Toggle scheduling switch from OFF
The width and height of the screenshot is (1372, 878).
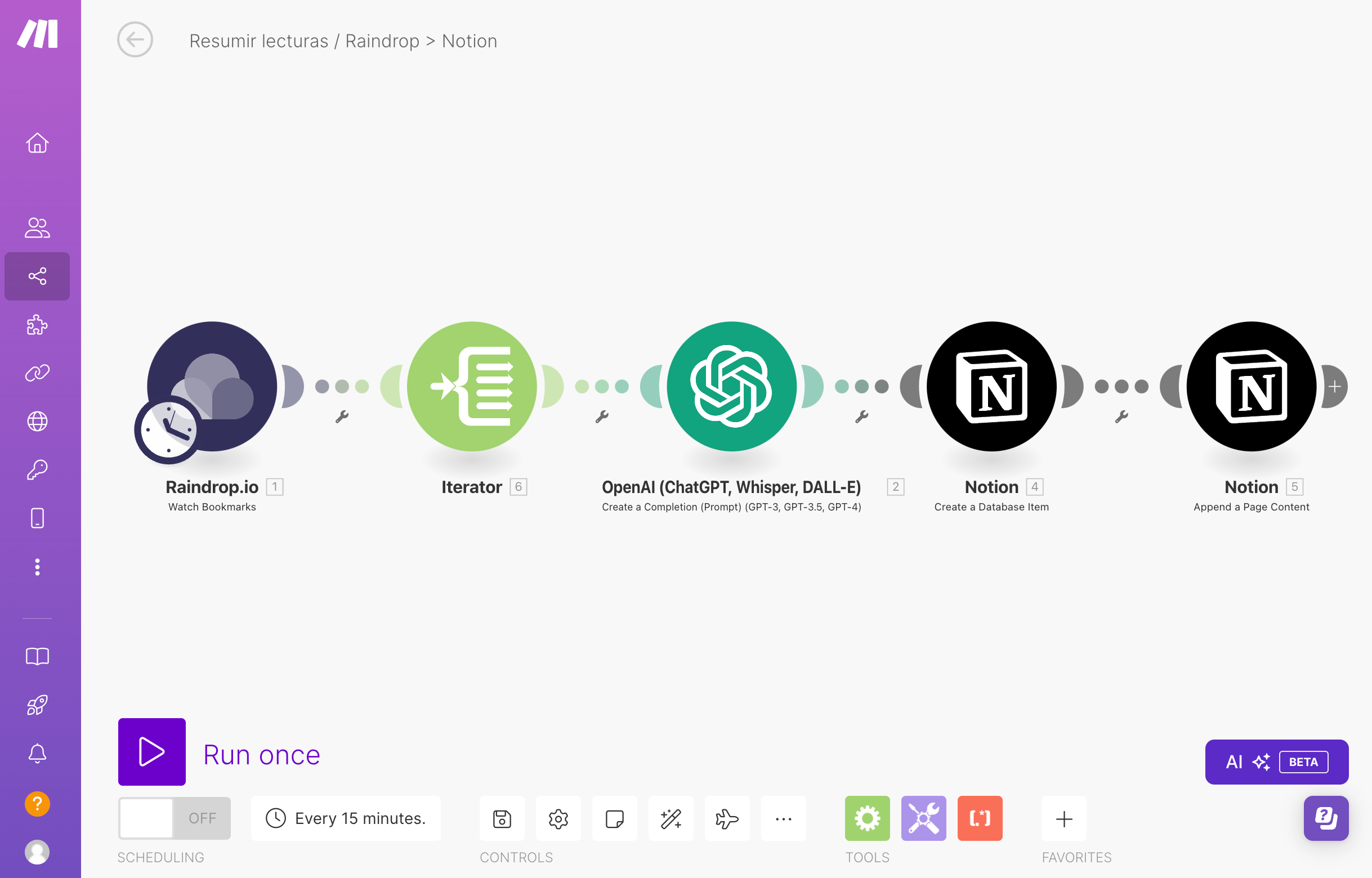pyautogui.click(x=174, y=819)
